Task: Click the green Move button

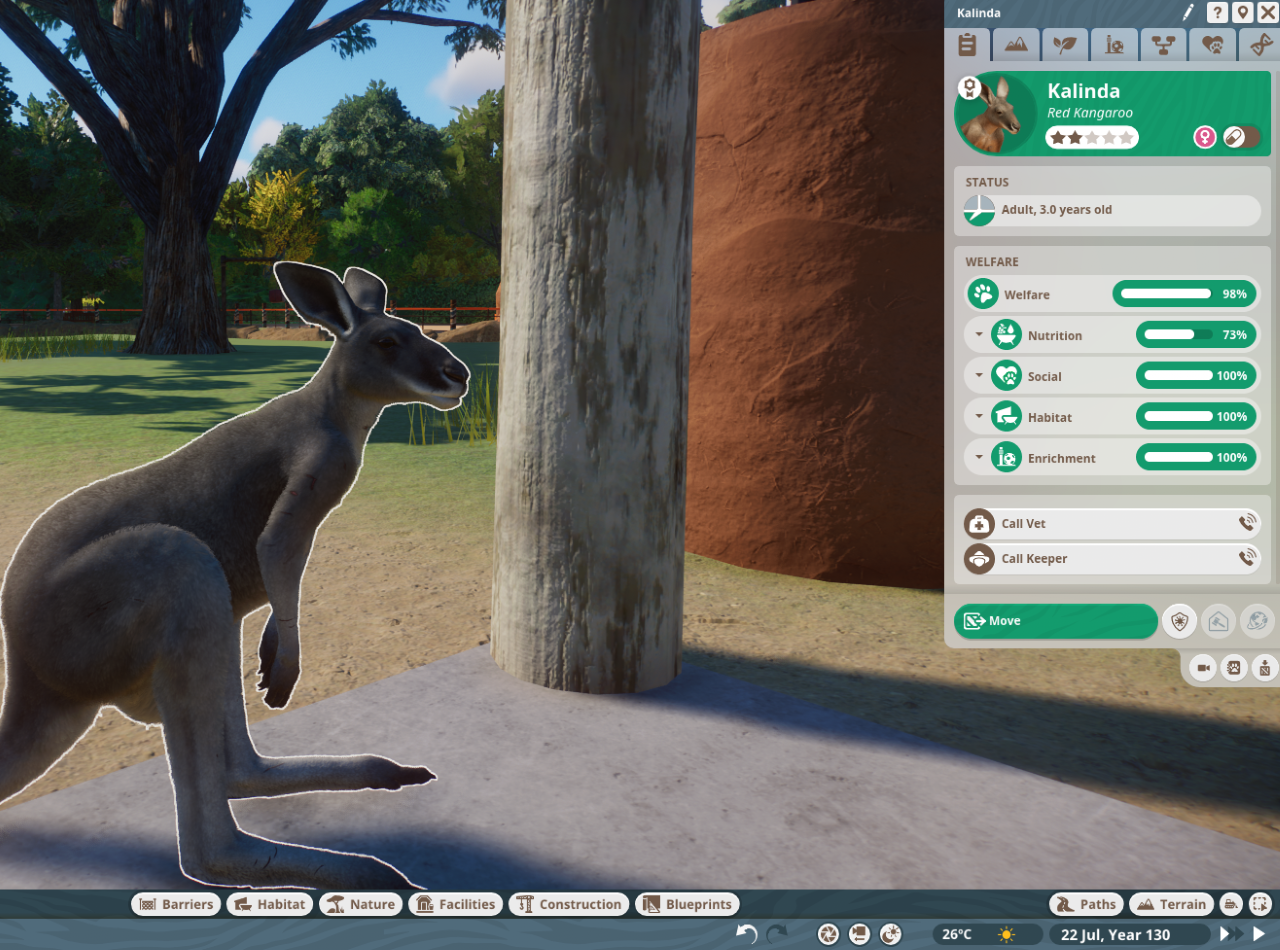Action: click(1055, 621)
